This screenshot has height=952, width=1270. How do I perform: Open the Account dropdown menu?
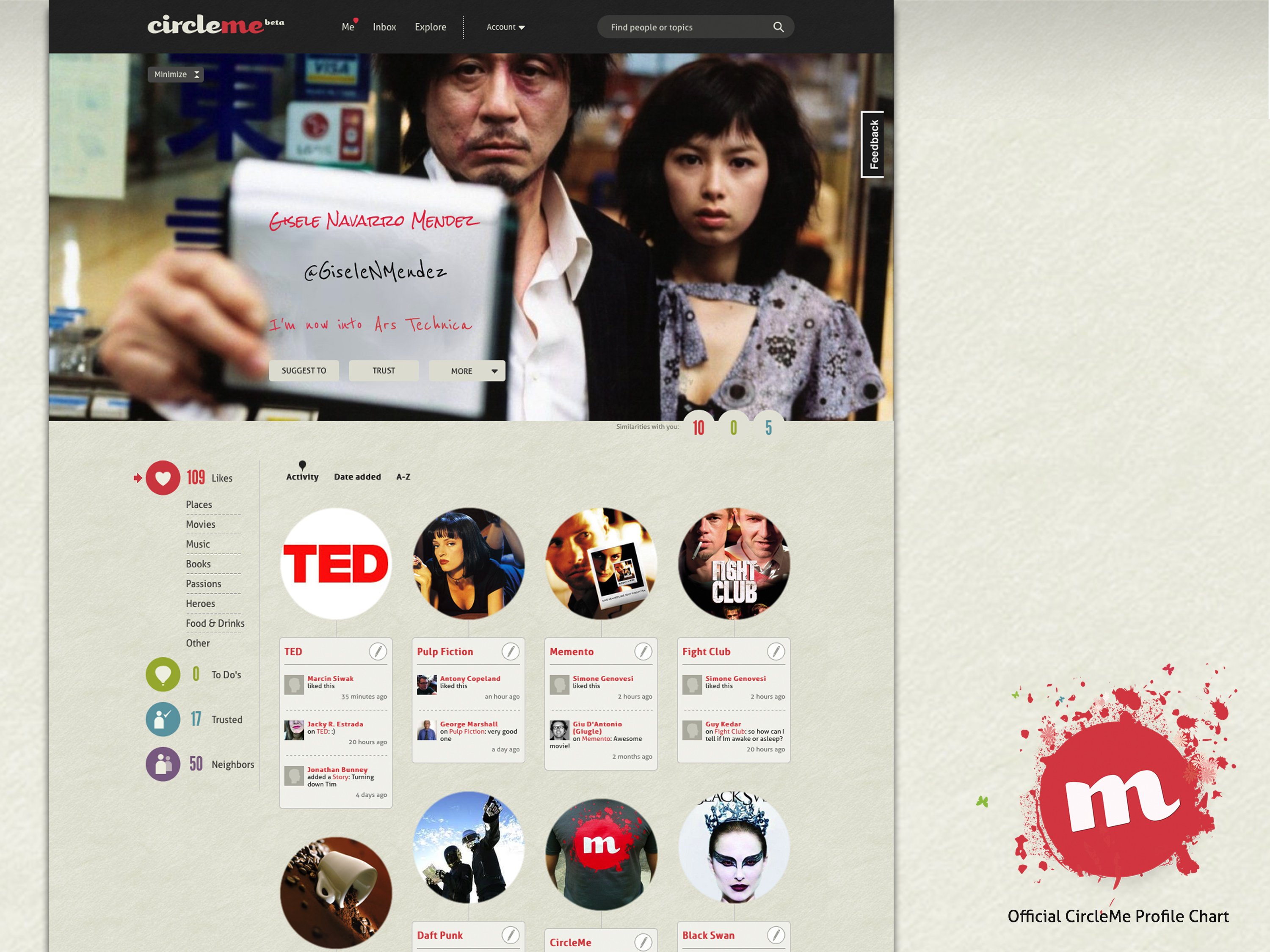coord(505,27)
